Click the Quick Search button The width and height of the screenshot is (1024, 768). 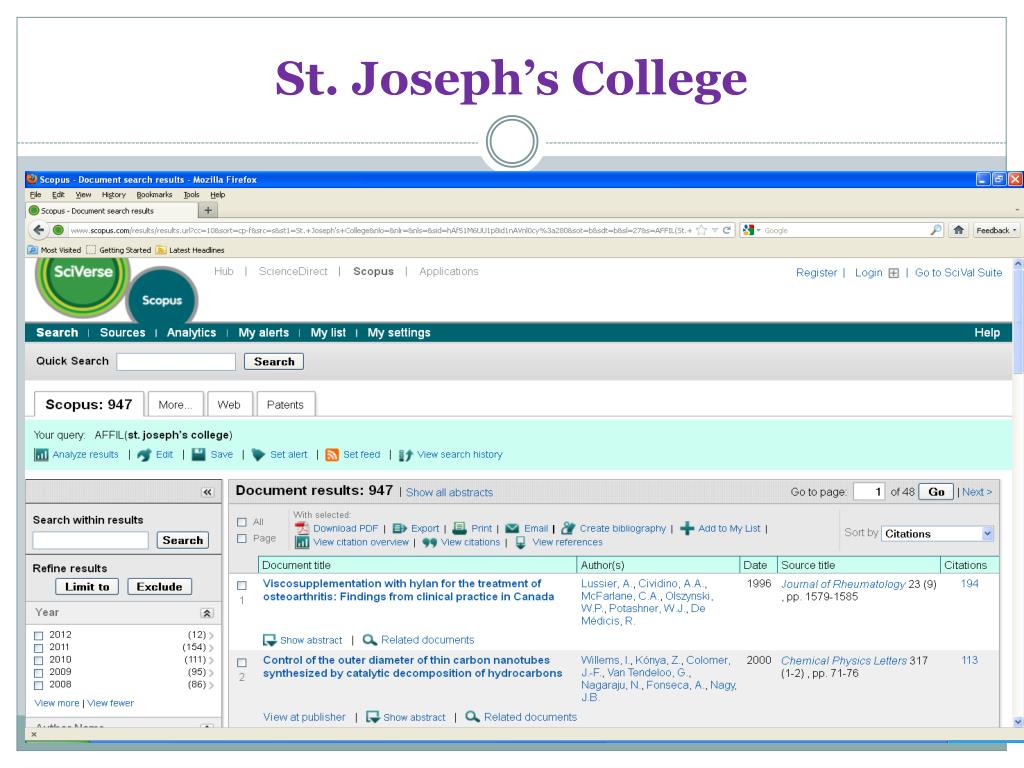(x=274, y=362)
